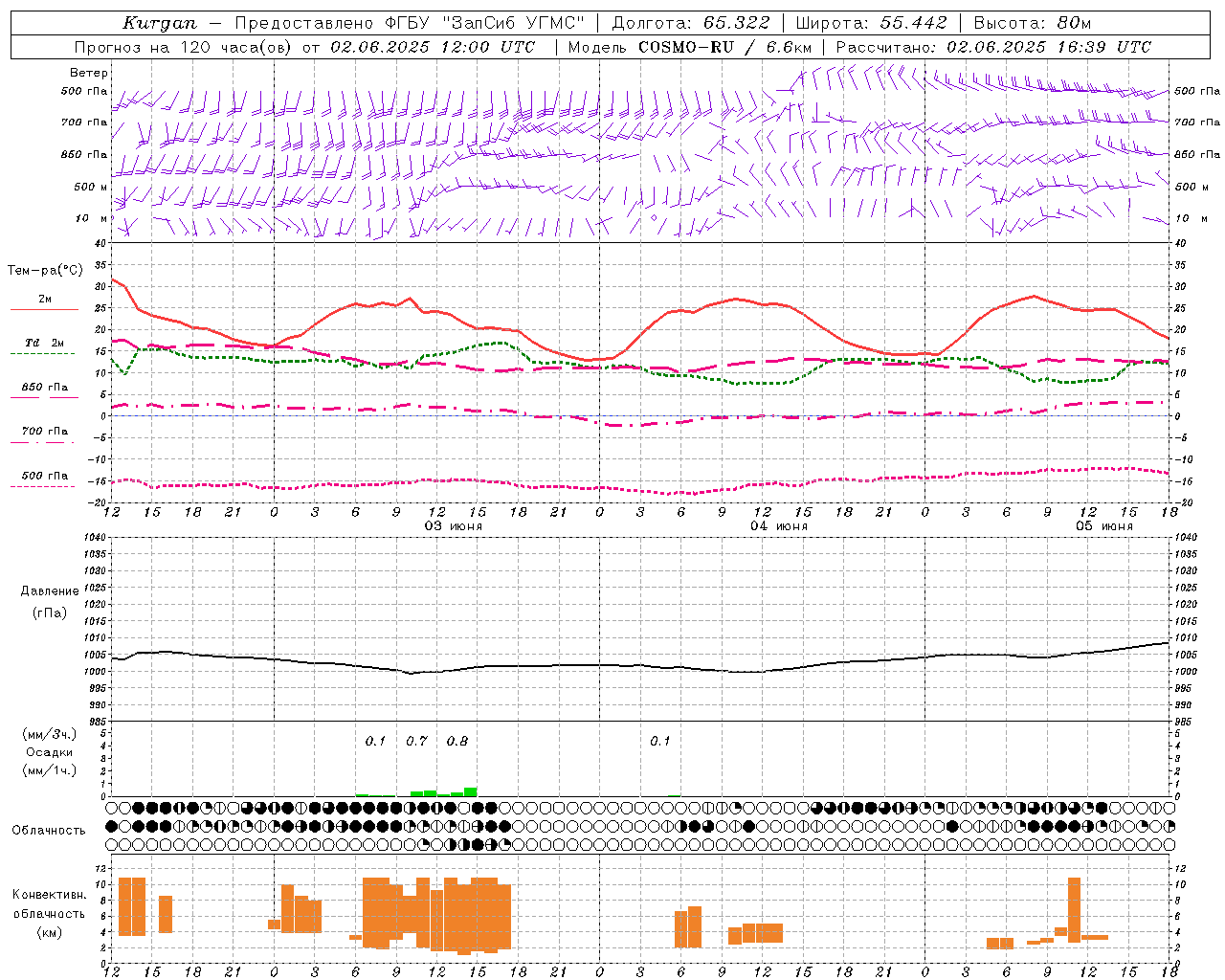
Task: Click the 0.8 precipitation amount value
Action: pos(457,741)
